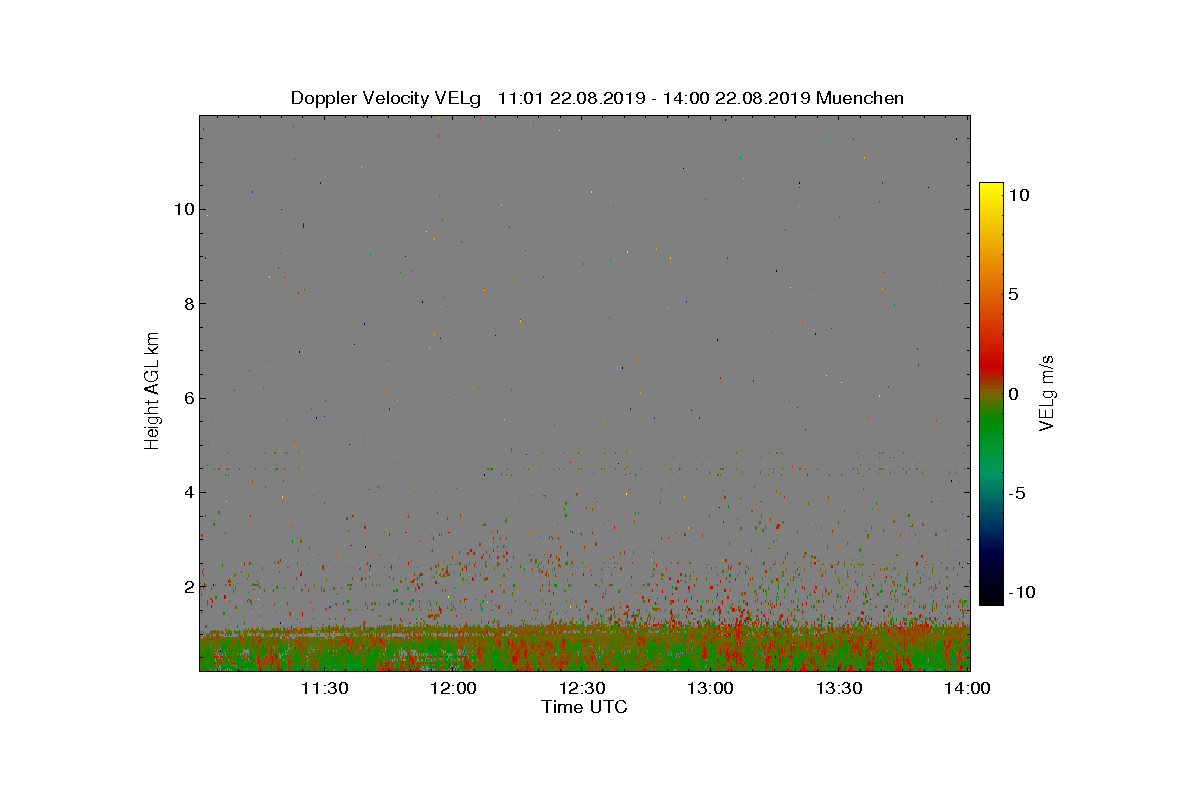Click the 11:30 time tick label
This screenshot has height=800, width=1200.
pos(324,688)
